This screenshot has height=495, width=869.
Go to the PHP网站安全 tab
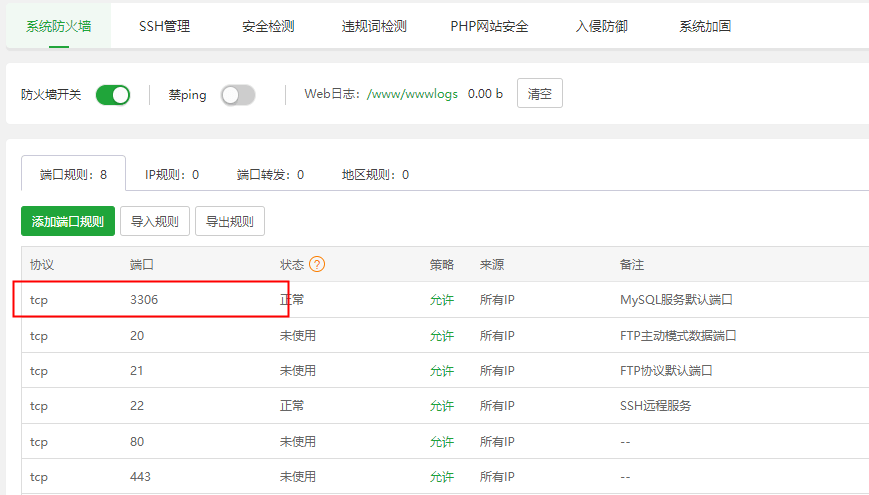pyautogui.click(x=489, y=26)
